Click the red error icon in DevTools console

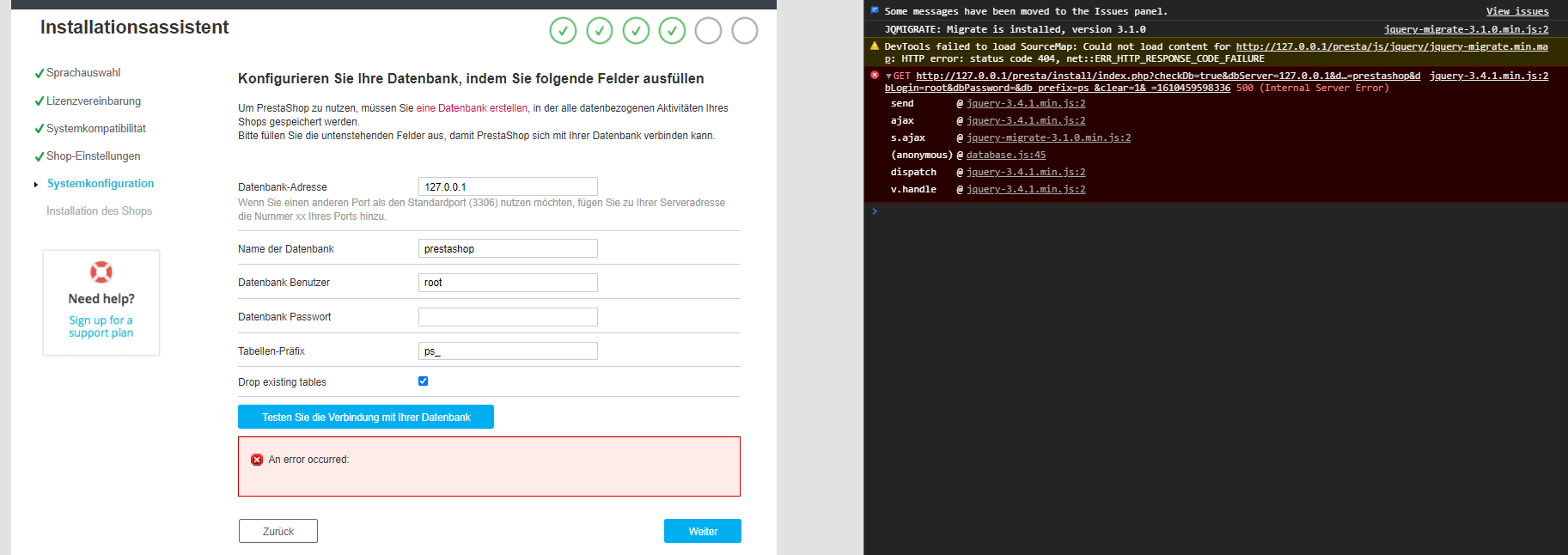pos(875,76)
